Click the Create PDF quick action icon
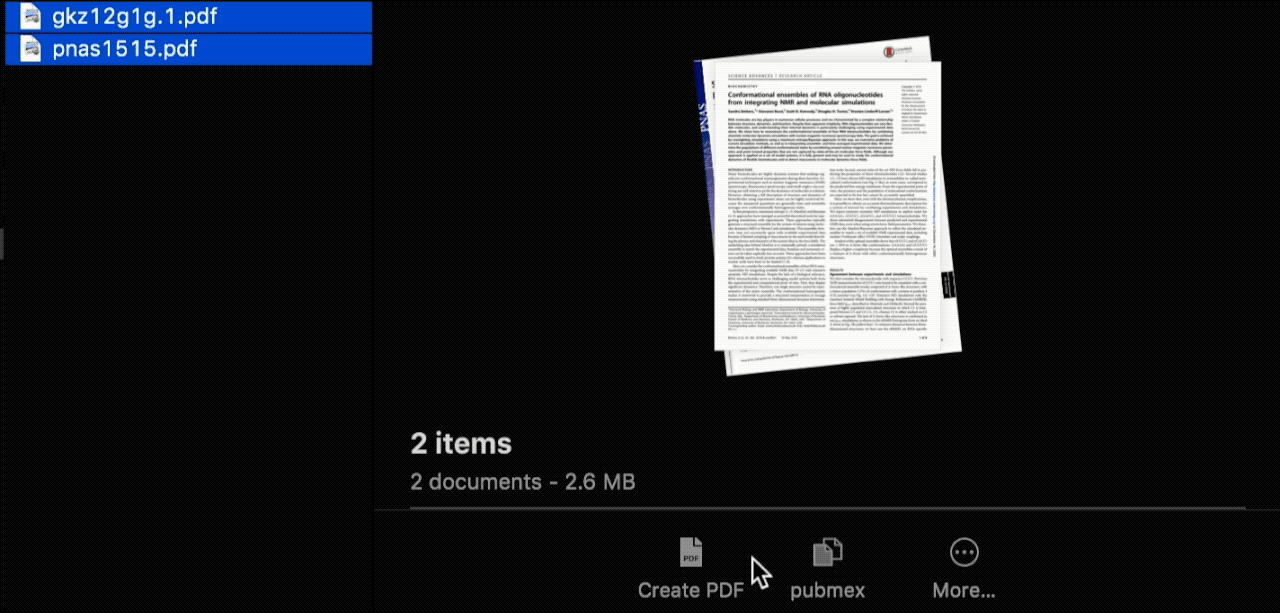This screenshot has width=1280, height=613. 690,551
